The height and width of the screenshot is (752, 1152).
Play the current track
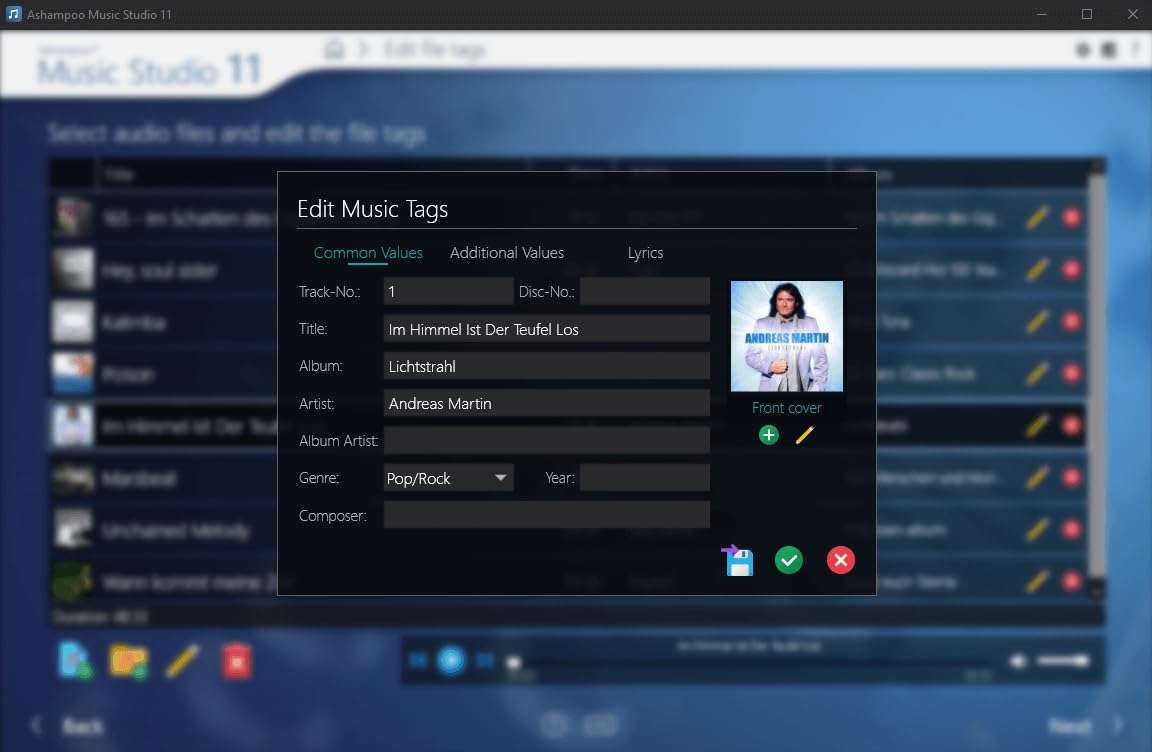click(x=451, y=660)
